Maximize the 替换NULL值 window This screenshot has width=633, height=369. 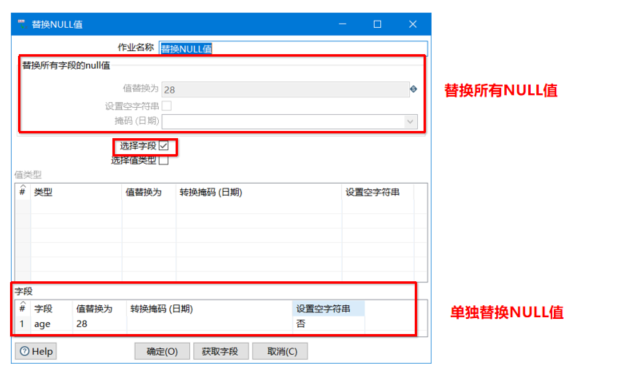[x=377, y=24]
